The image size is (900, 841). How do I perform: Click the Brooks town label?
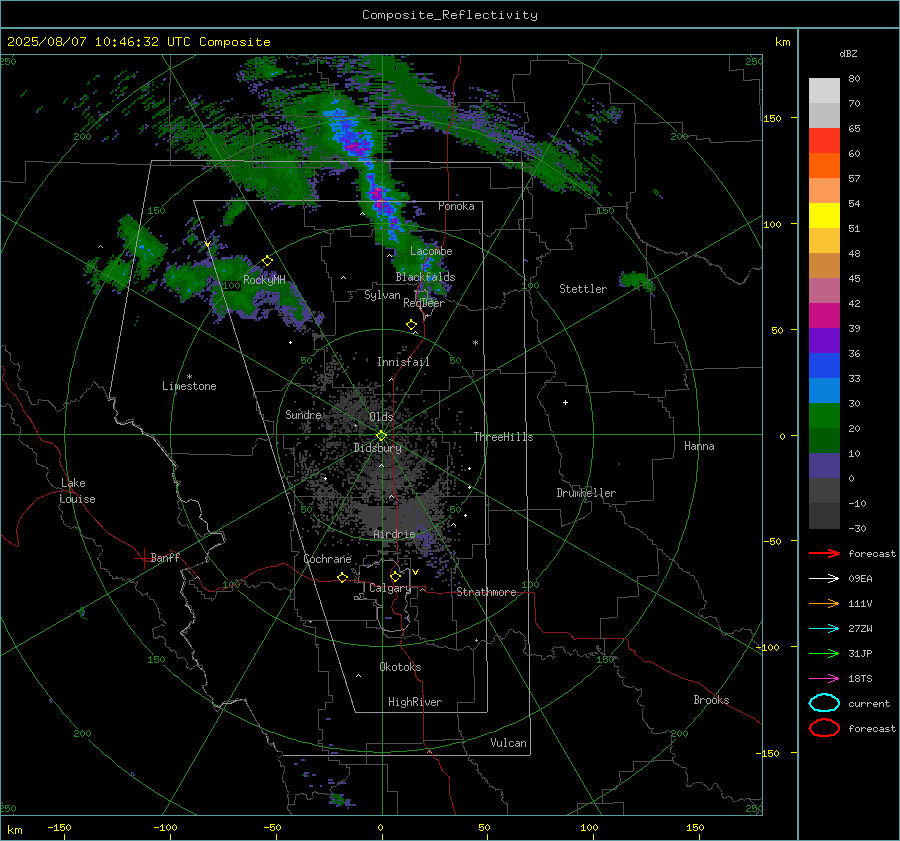coord(711,700)
